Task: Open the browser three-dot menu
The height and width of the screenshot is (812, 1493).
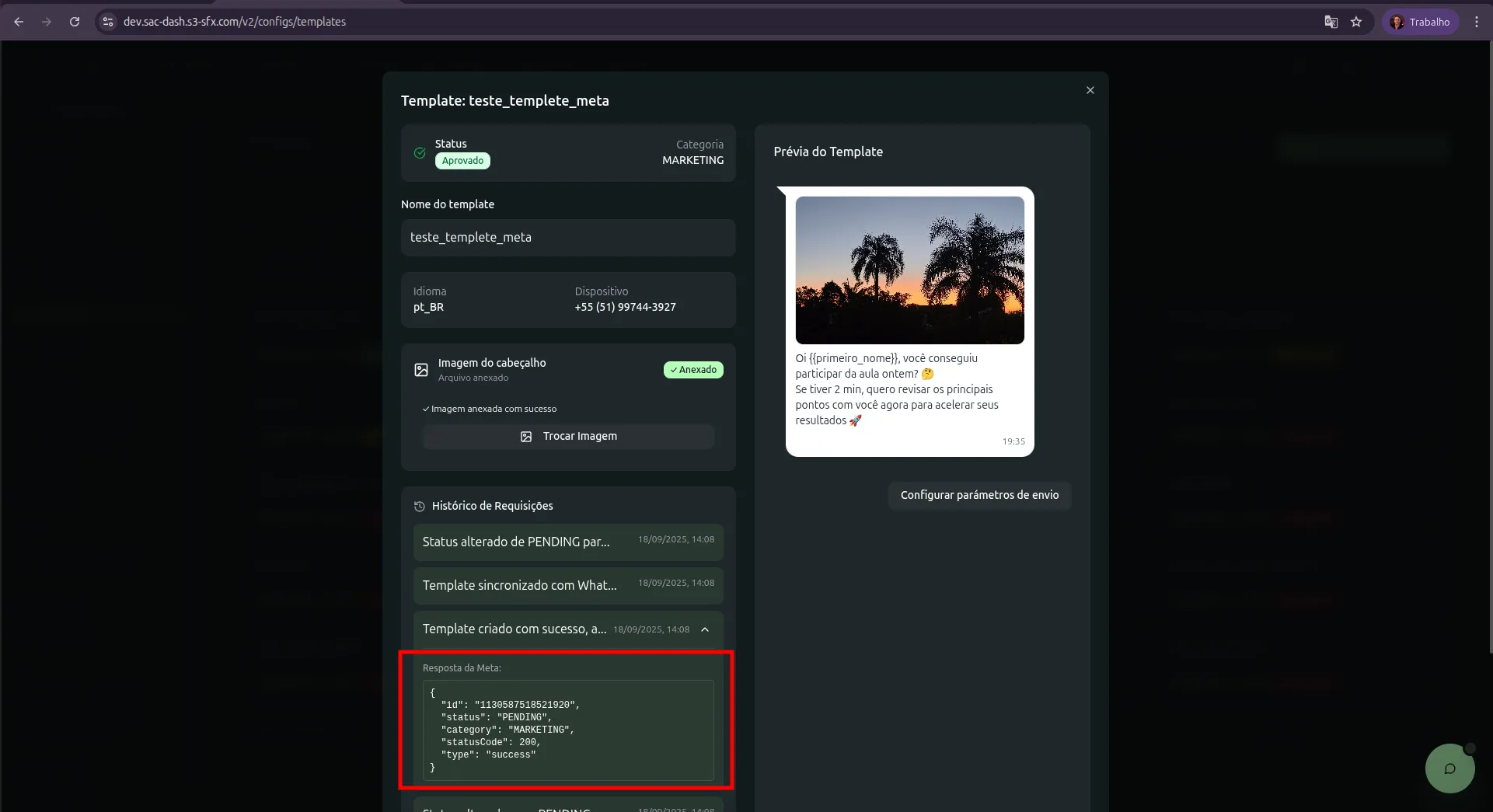Action: [1477, 22]
